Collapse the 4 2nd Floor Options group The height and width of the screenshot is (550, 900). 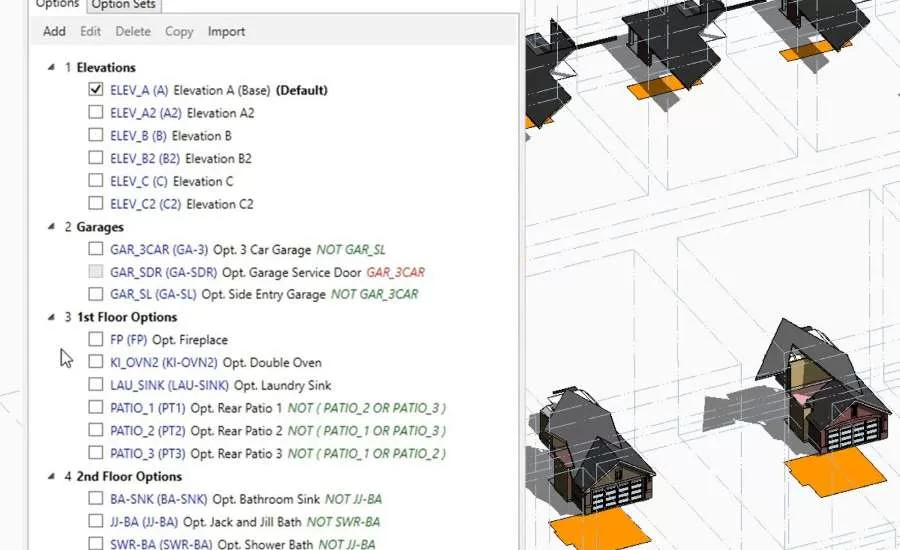click(51, 476)
